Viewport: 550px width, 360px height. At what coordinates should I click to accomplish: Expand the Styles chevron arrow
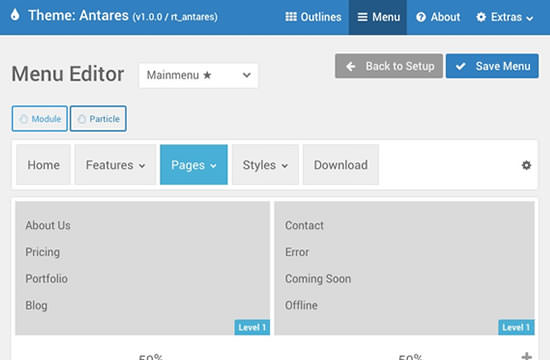[285, 166]
